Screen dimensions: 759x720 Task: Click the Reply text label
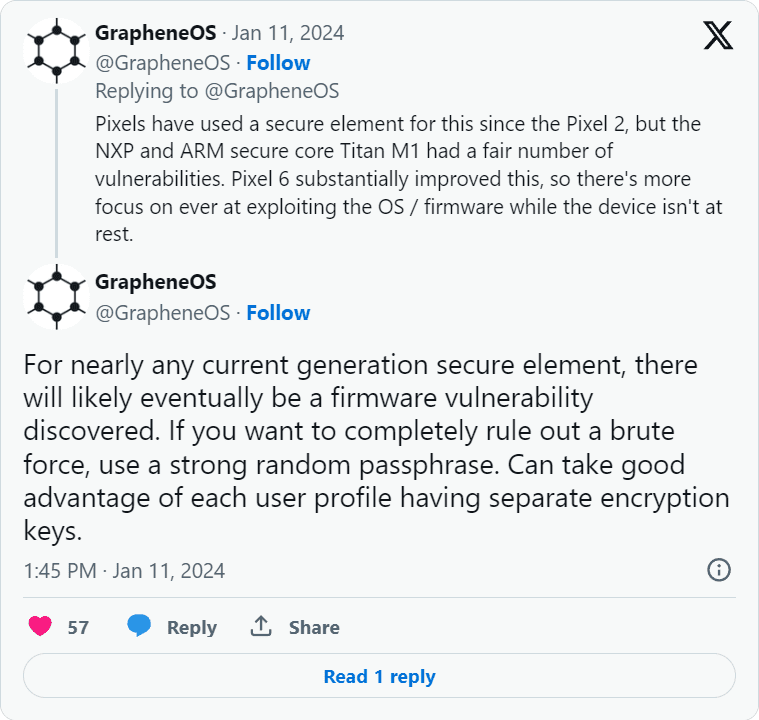tap(191, 627)
